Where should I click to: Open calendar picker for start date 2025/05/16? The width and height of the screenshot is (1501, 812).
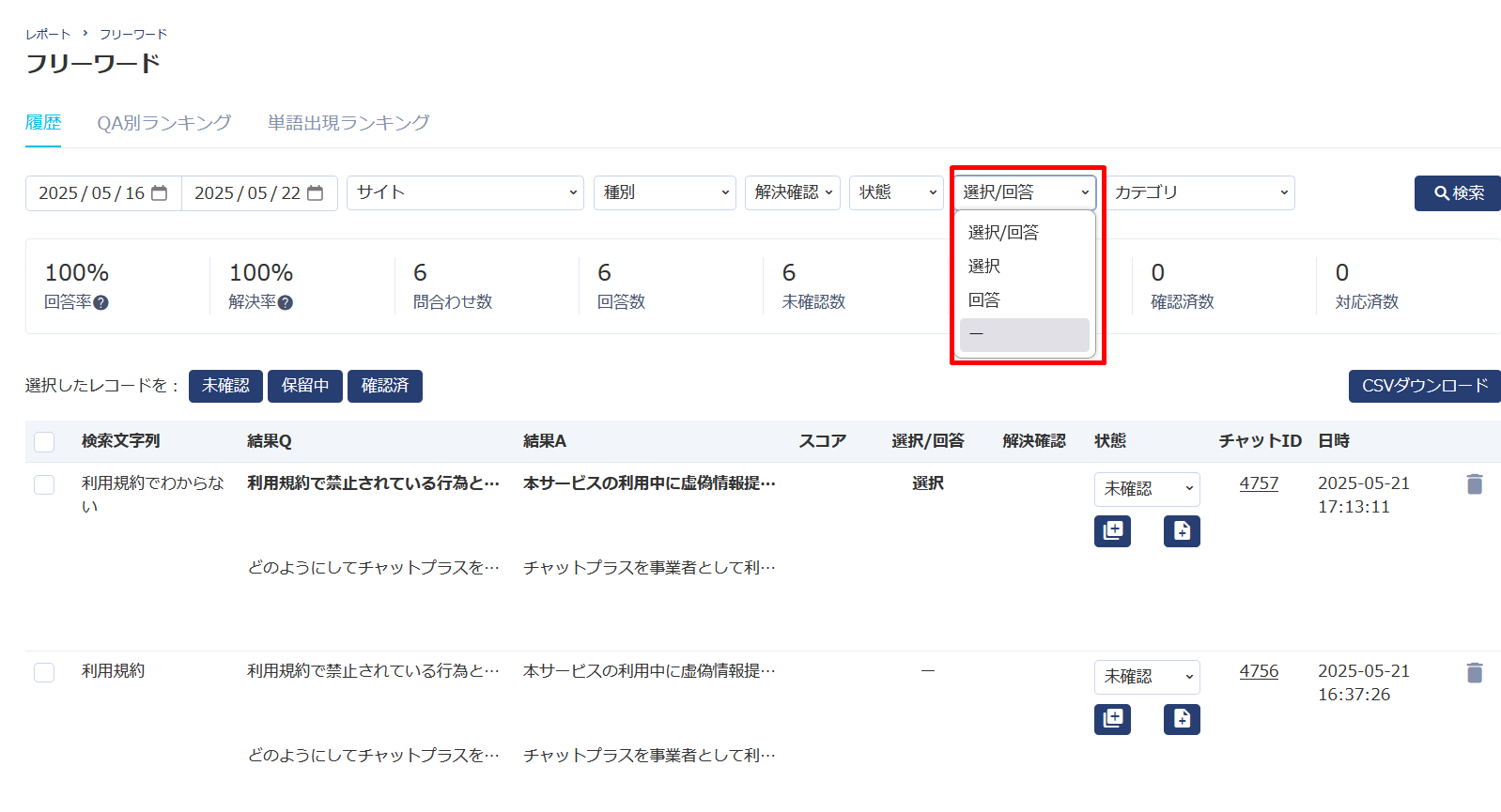coord(160,193)
